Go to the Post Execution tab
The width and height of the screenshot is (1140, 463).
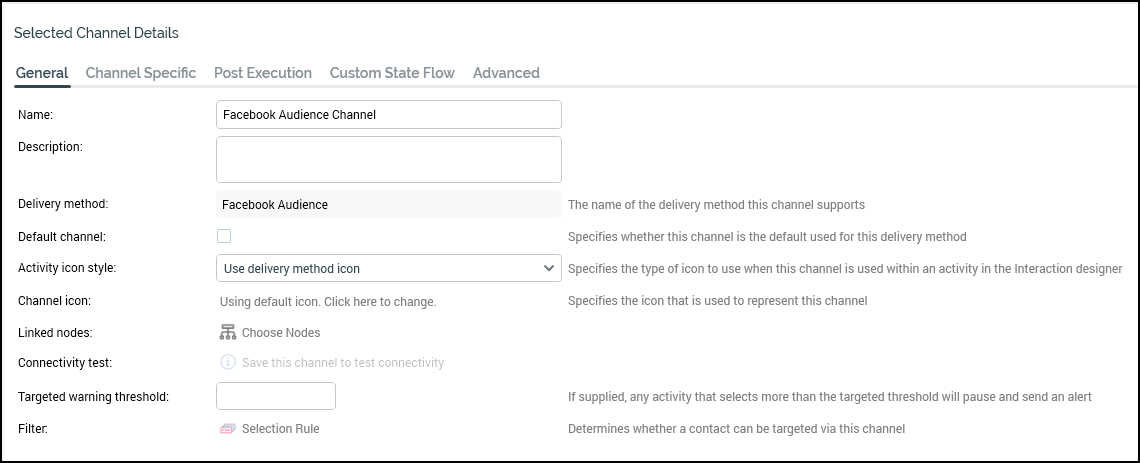click(263, 73)
